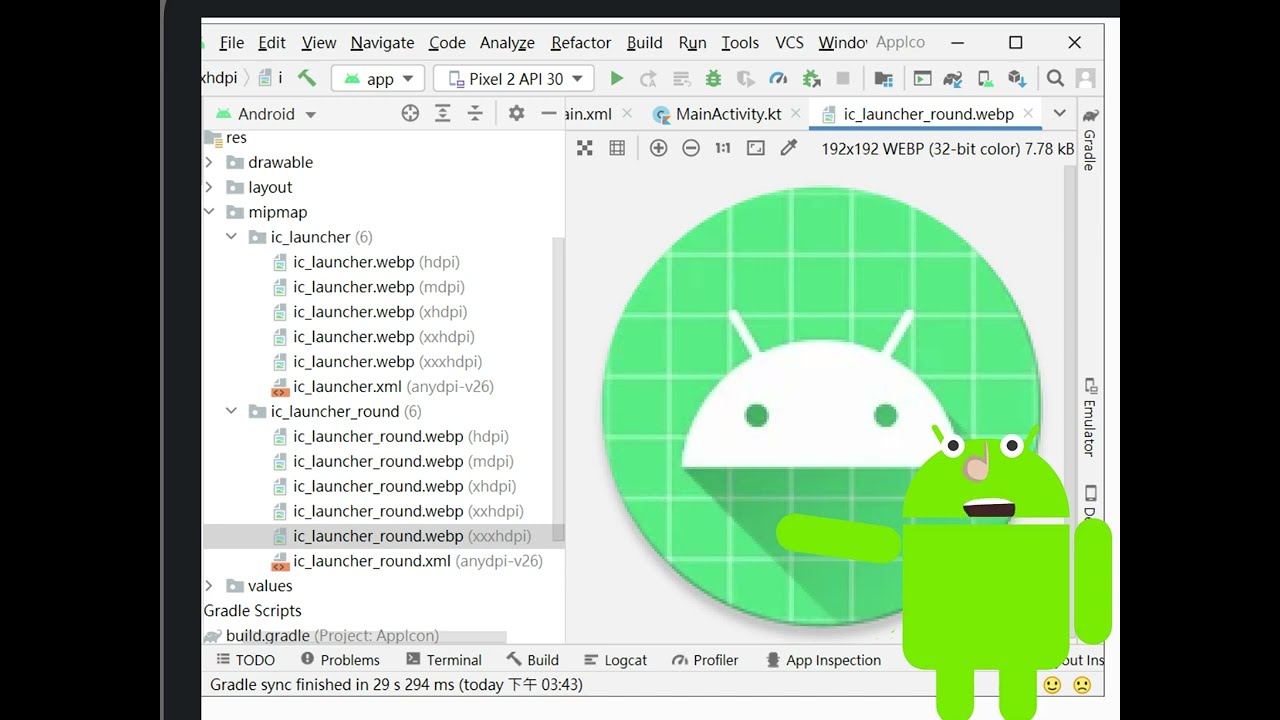Image resolution: width=1280 pixels, height=720 pixels.
Task: Click the project tree vertical scrollbar
Action: click(x=559, y=390)
